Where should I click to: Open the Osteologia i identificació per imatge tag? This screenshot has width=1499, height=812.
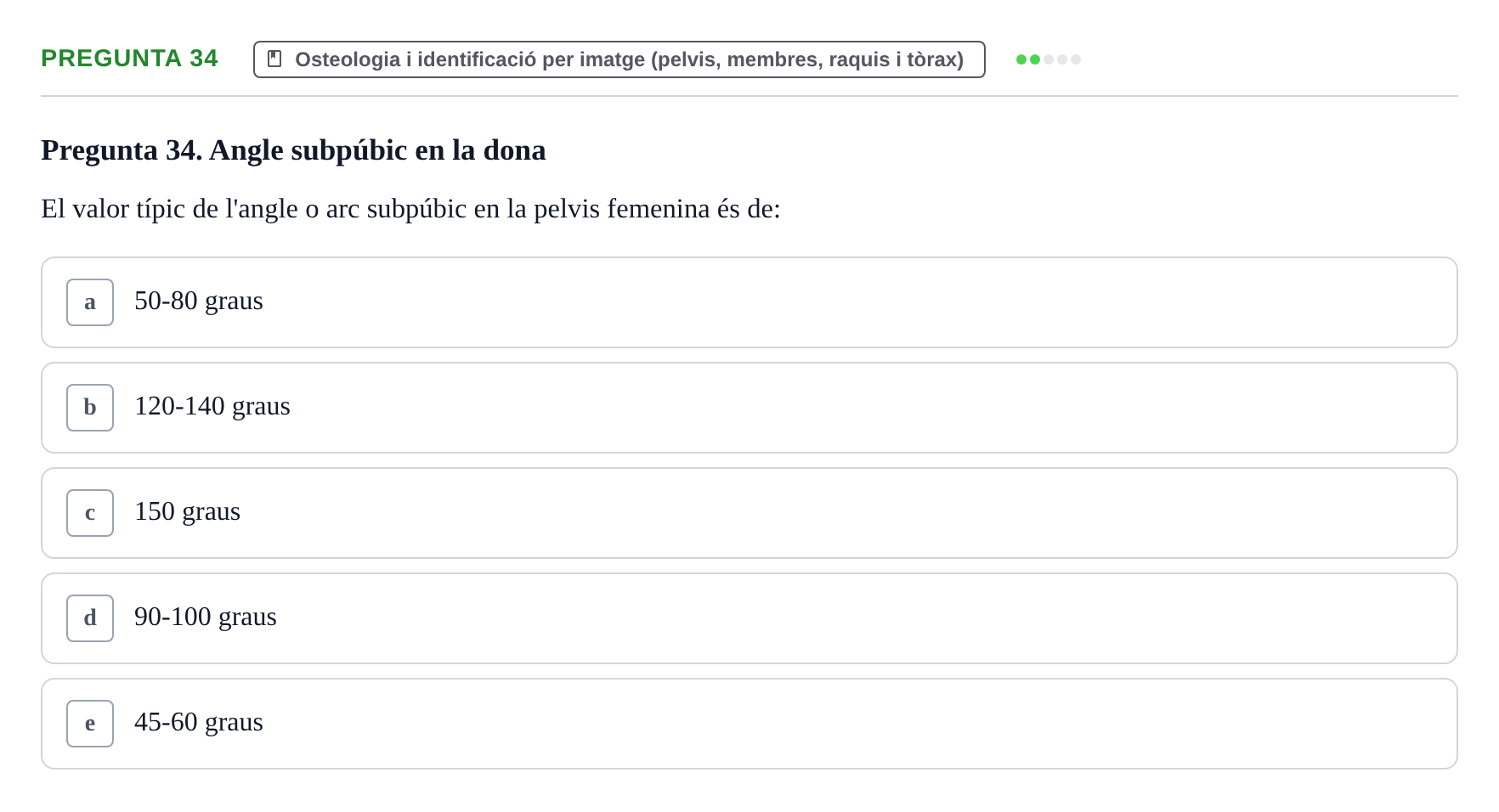tap(619, 59)
